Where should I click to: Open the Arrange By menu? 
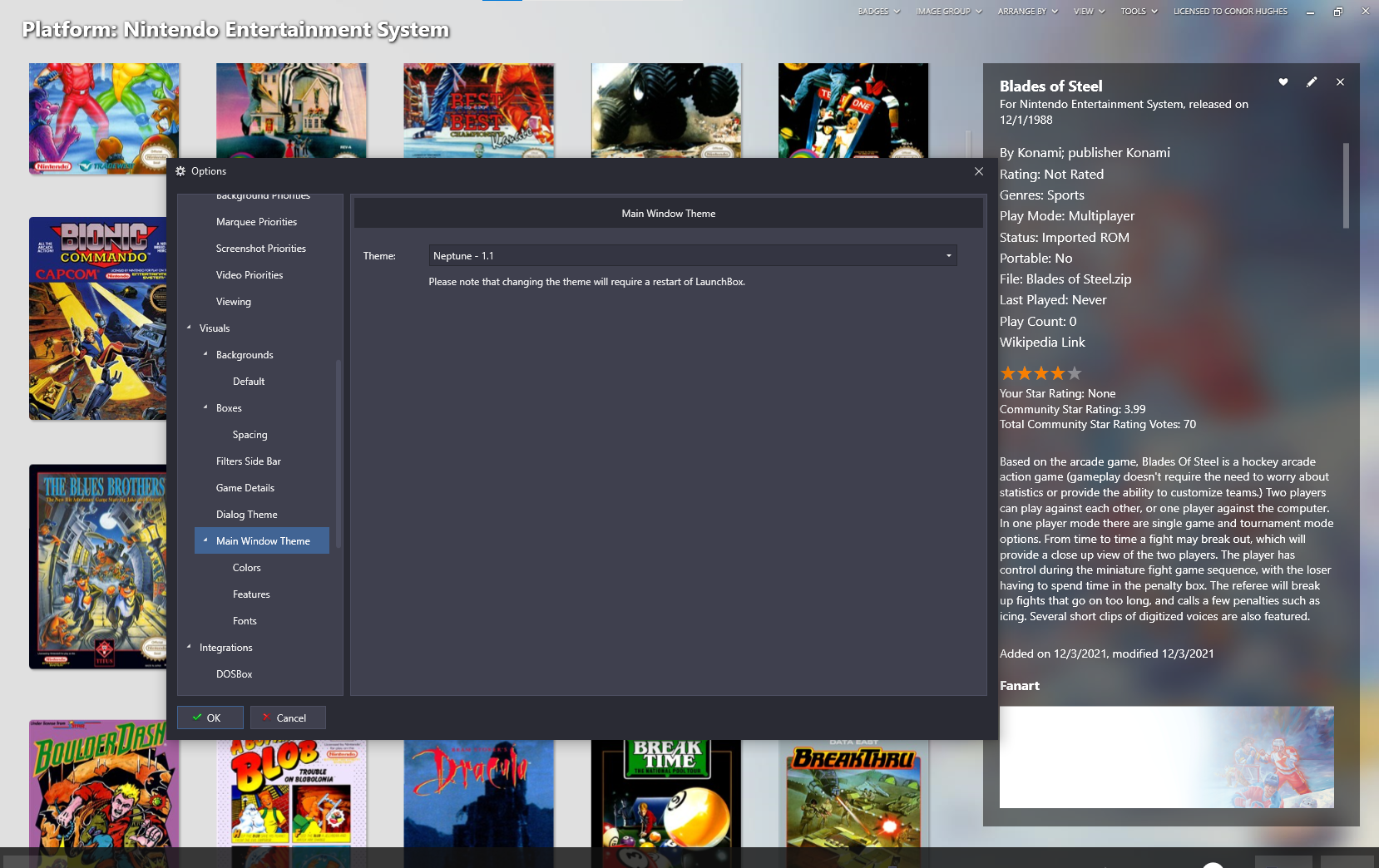click(x=1027, y=12)
